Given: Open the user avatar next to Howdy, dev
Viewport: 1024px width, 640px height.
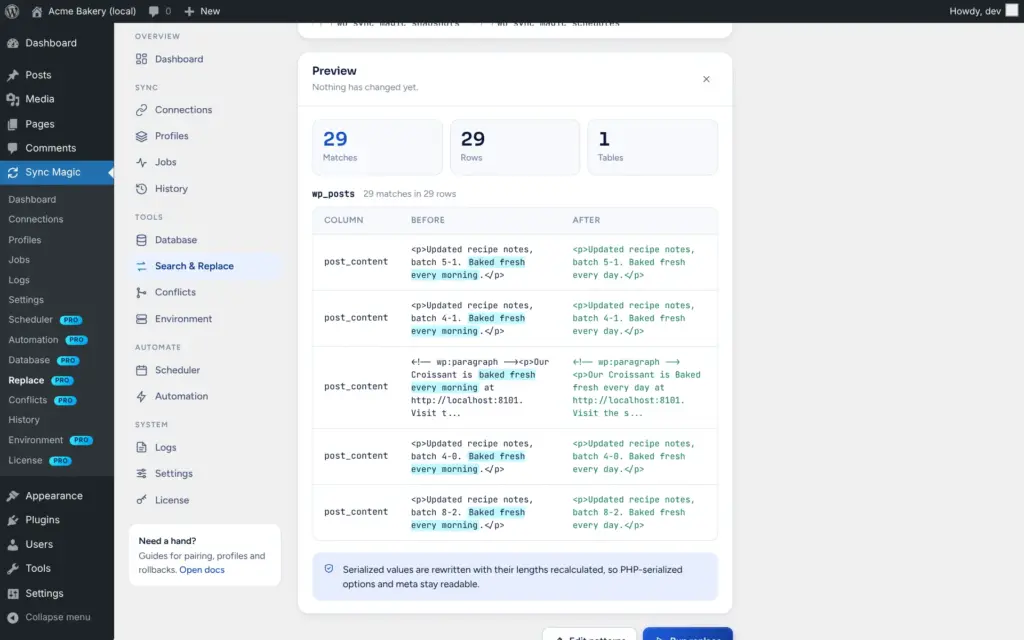Looking at the screenshot, I should point(1012,10).
